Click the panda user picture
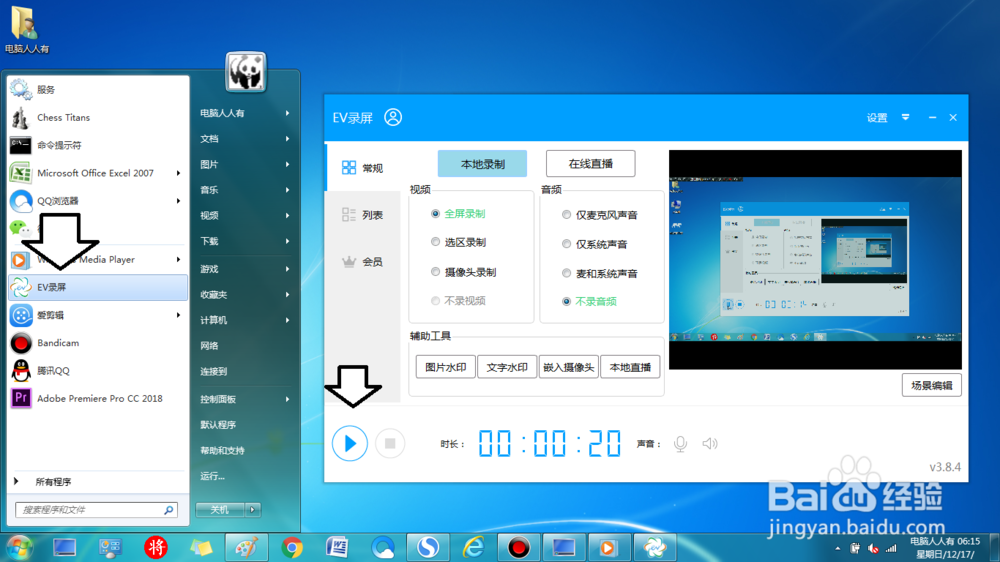This screenshot has height=562, width=1000. click(x=246, y=72)
